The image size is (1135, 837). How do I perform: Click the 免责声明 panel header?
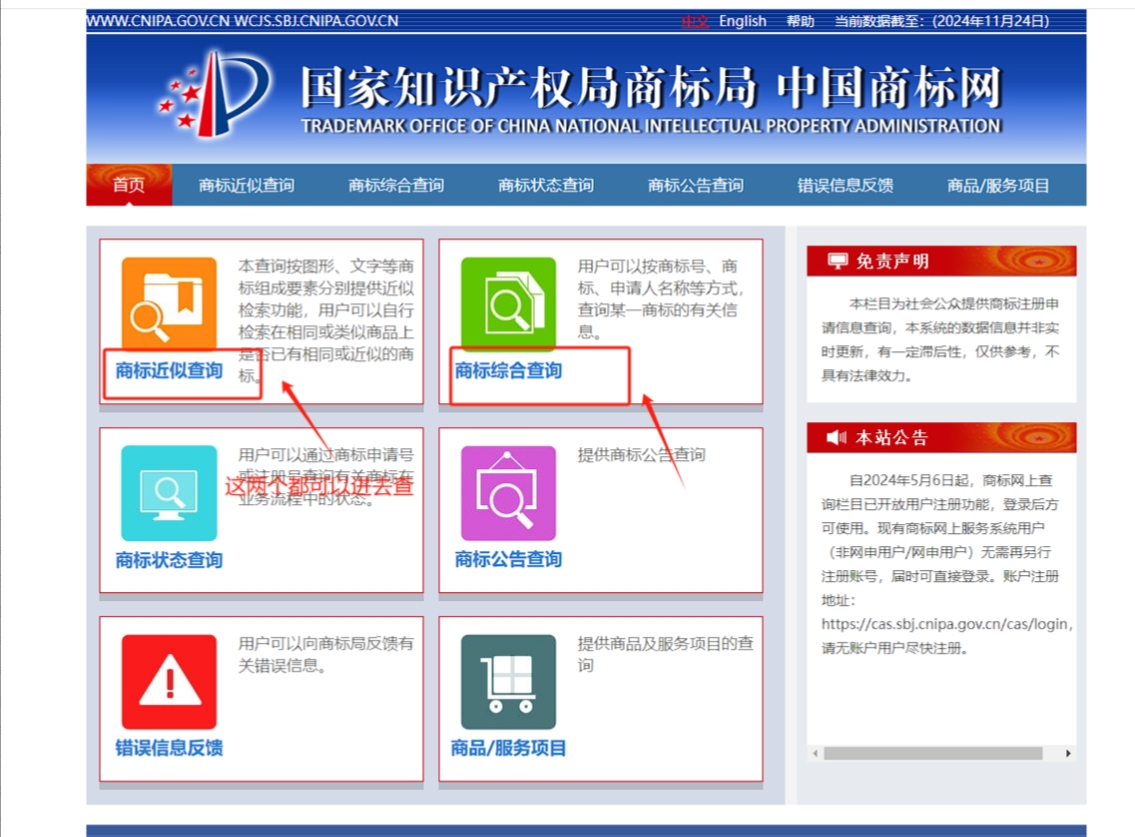[x=942, y=261]
